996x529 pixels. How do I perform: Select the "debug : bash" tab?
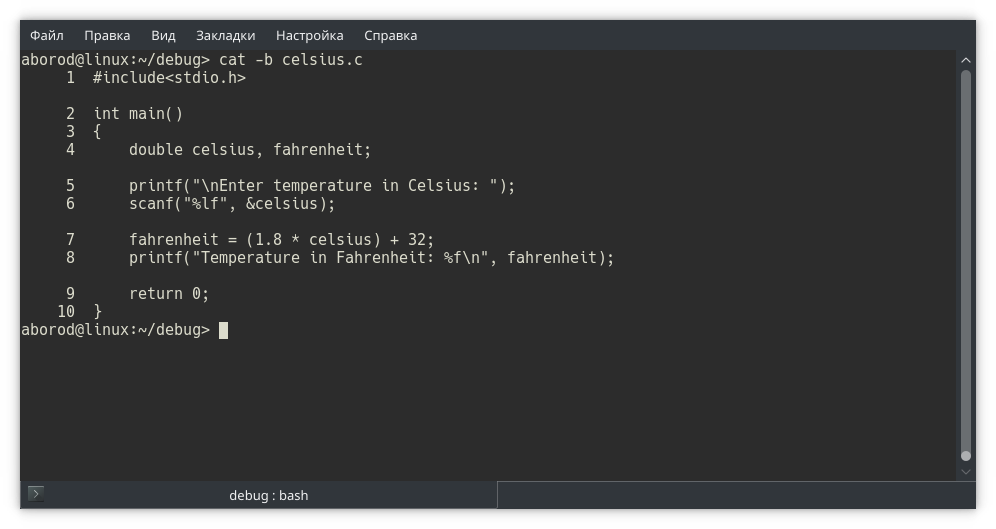tap(268, 495)
